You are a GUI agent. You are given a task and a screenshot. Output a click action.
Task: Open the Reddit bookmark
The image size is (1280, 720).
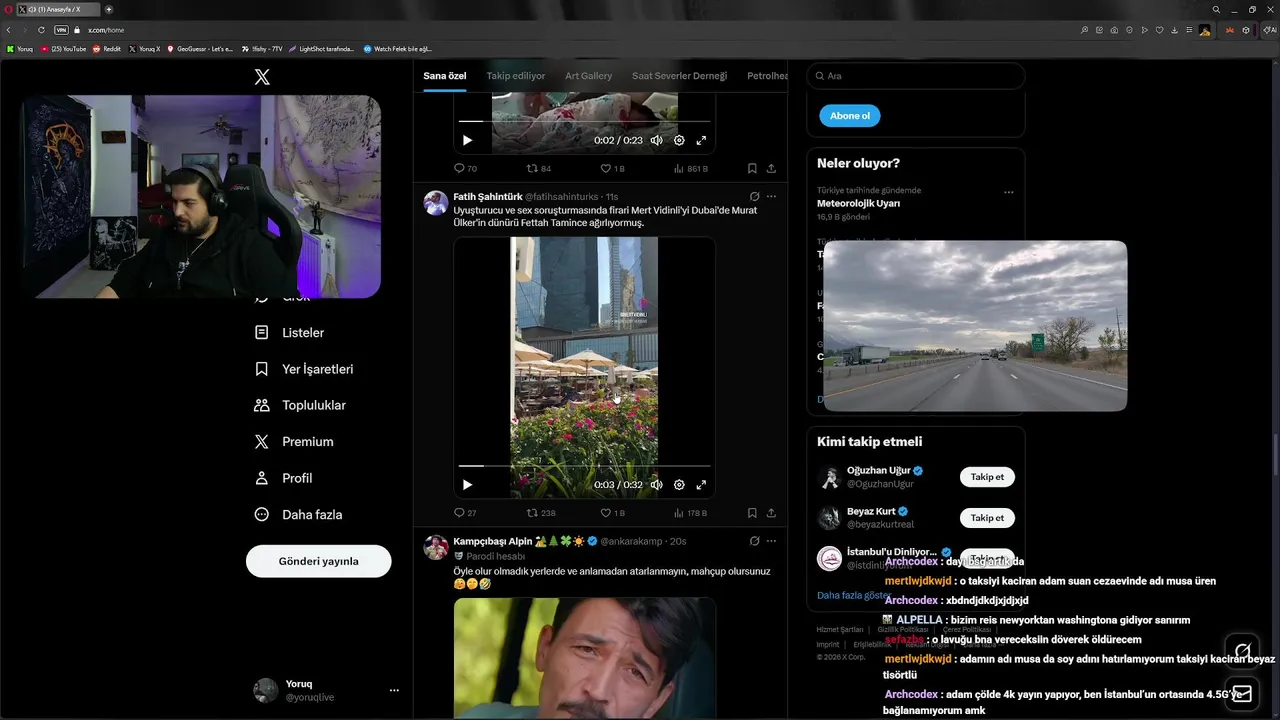click(107, 48)
